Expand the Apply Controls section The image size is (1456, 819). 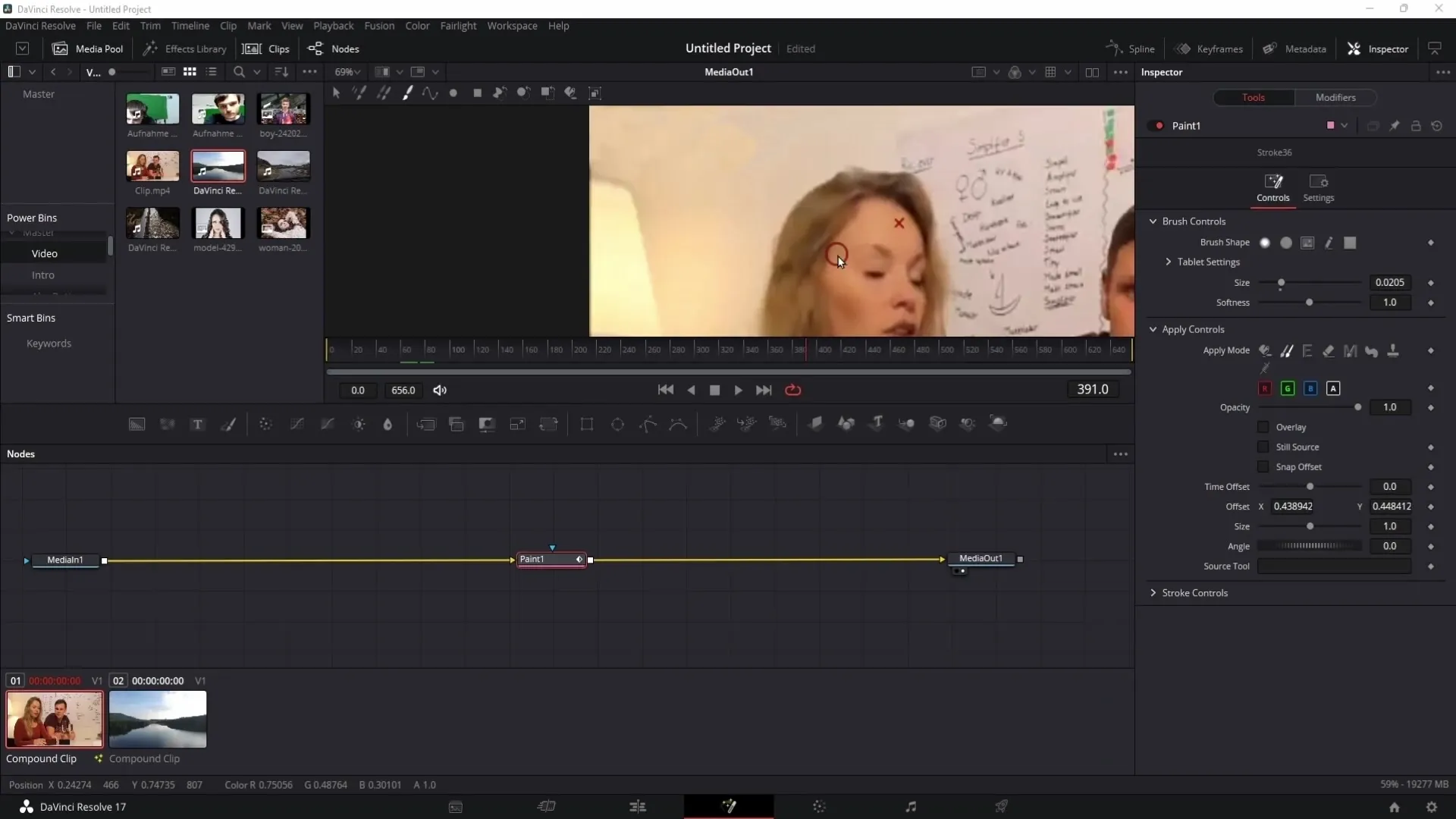[x=1155, y=329]
